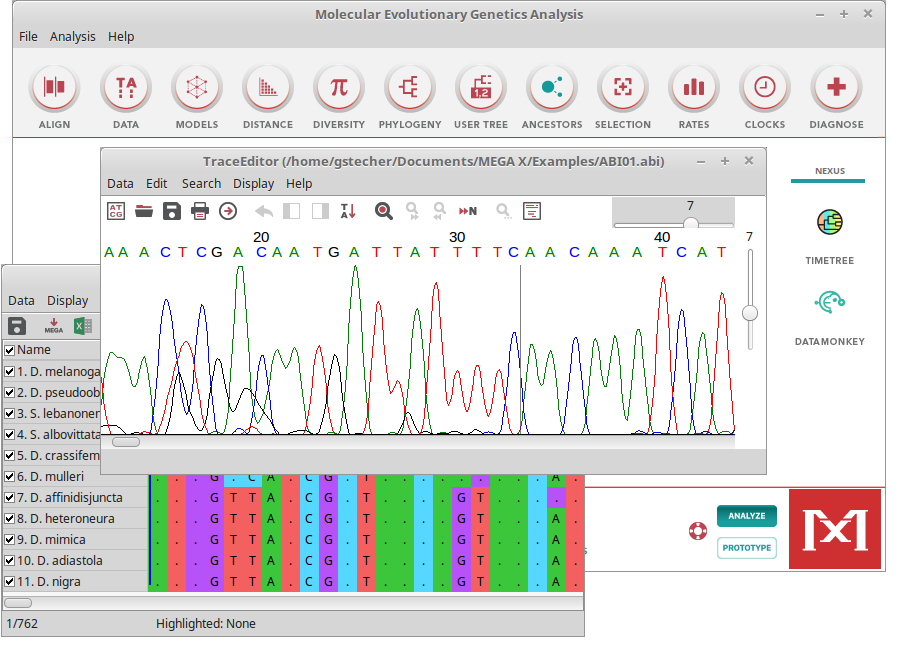Click the vertical trace height slider handle

point(750,314)
